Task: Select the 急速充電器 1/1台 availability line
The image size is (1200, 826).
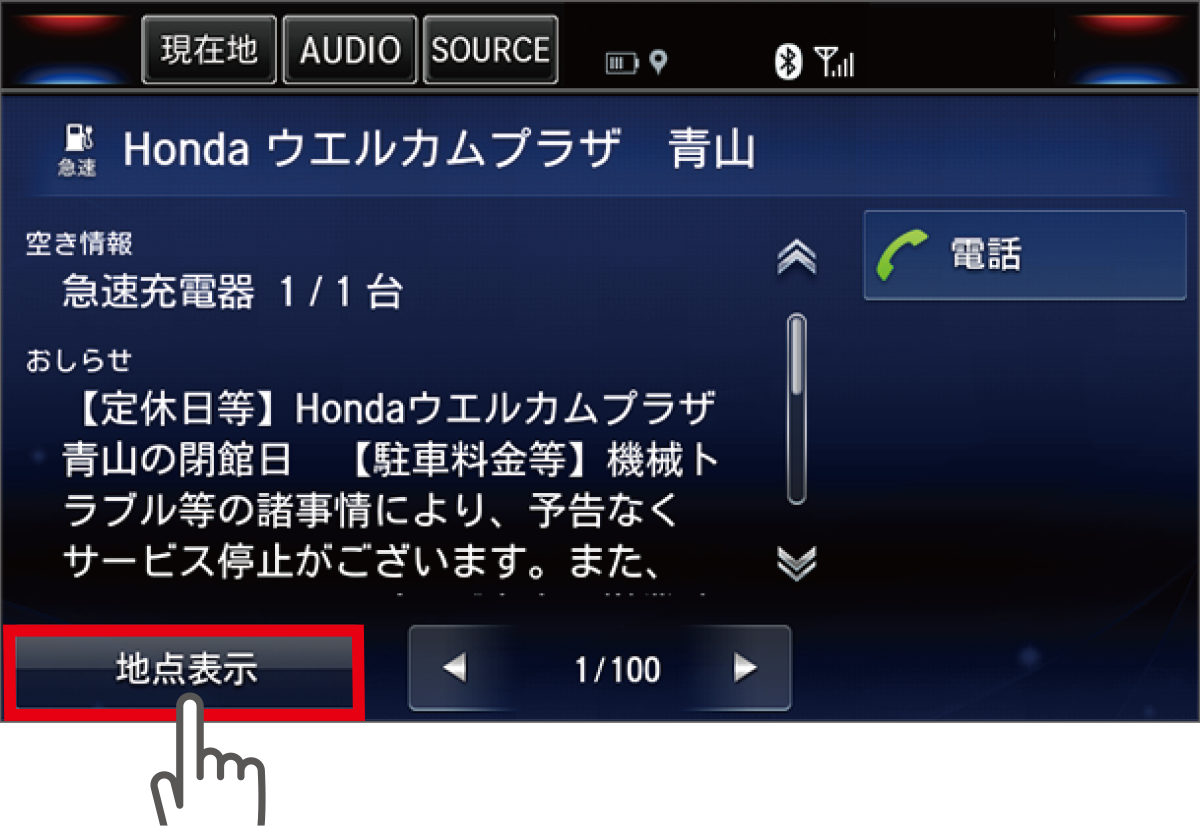Action: coord(232,293)
